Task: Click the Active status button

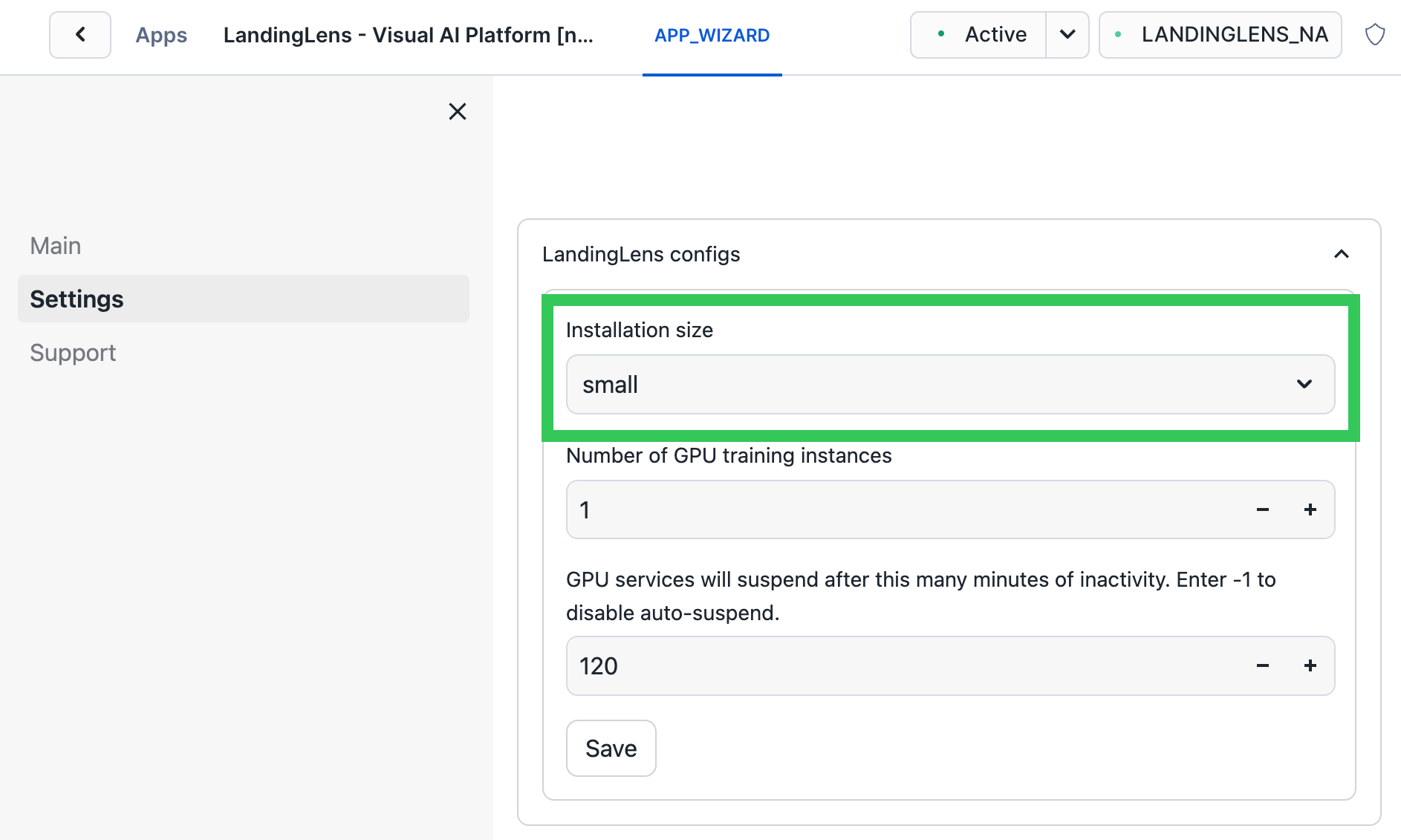Action: click(x=978, y=35)
